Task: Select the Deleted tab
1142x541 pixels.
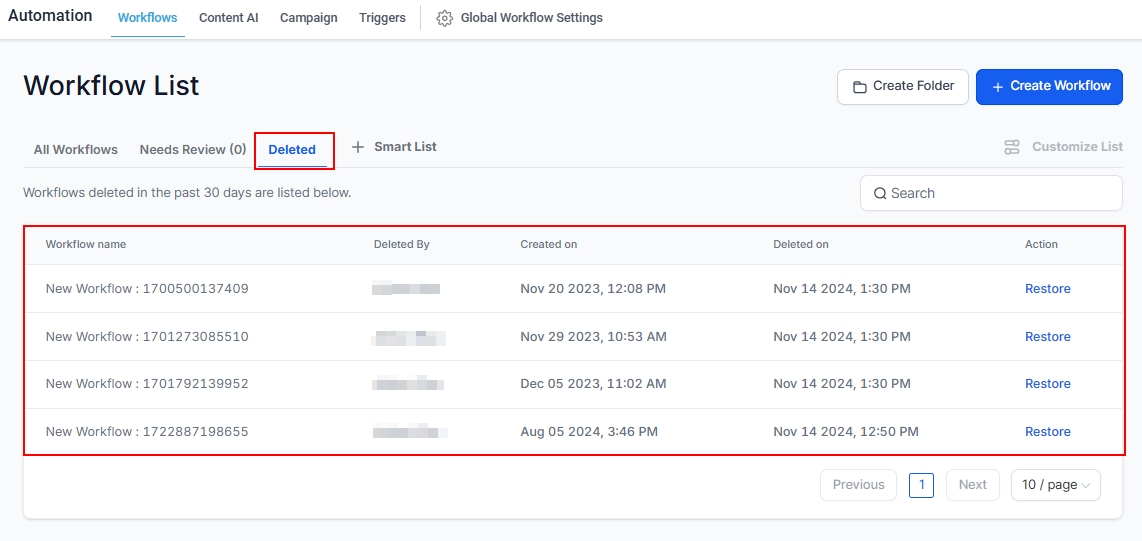Action: coord(292,150)
